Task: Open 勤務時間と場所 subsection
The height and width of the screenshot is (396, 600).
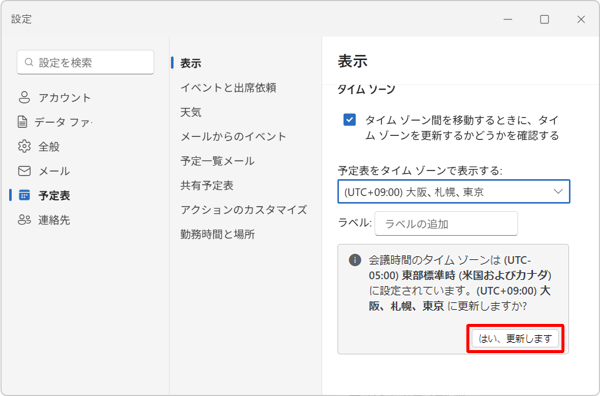Action: pyautogui.click(x=217, y=234)
